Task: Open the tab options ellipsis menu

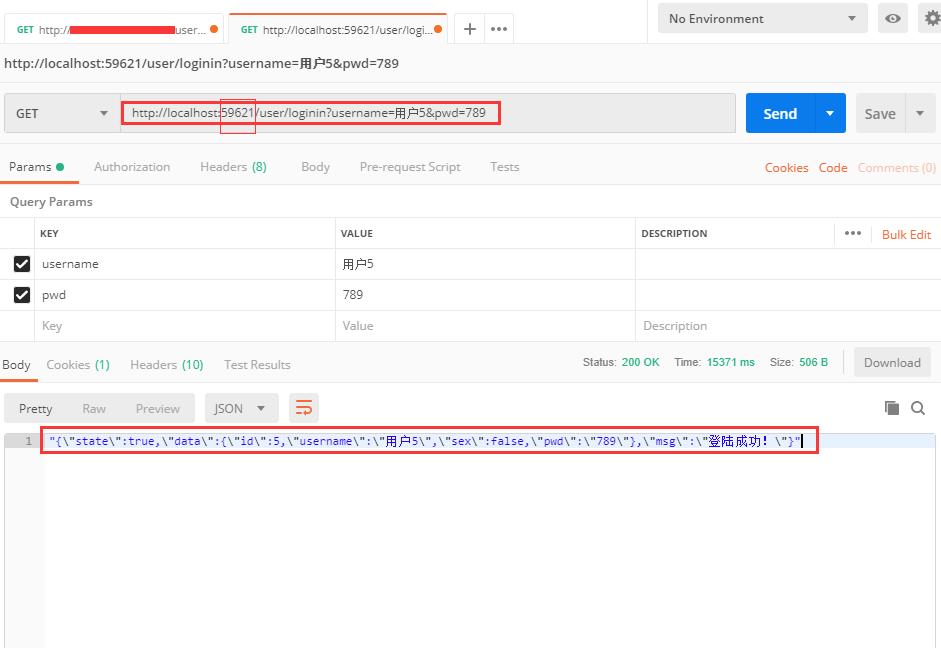Action: [499, 29]
